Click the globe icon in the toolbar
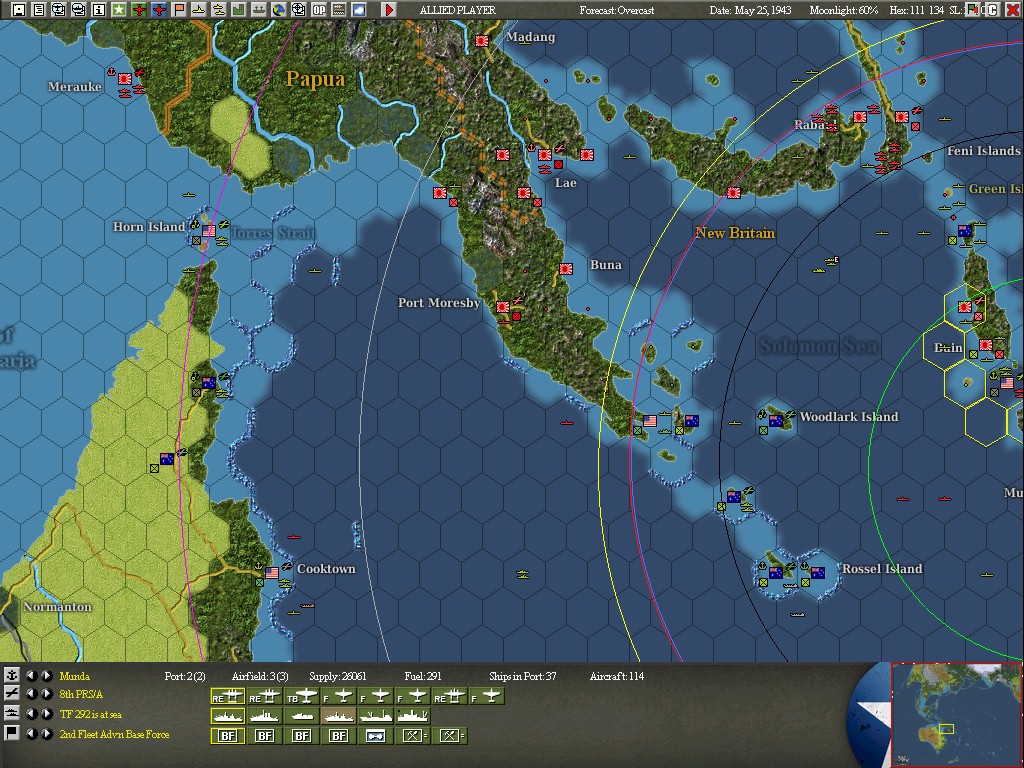1024x768 pixels. (279, 10)
